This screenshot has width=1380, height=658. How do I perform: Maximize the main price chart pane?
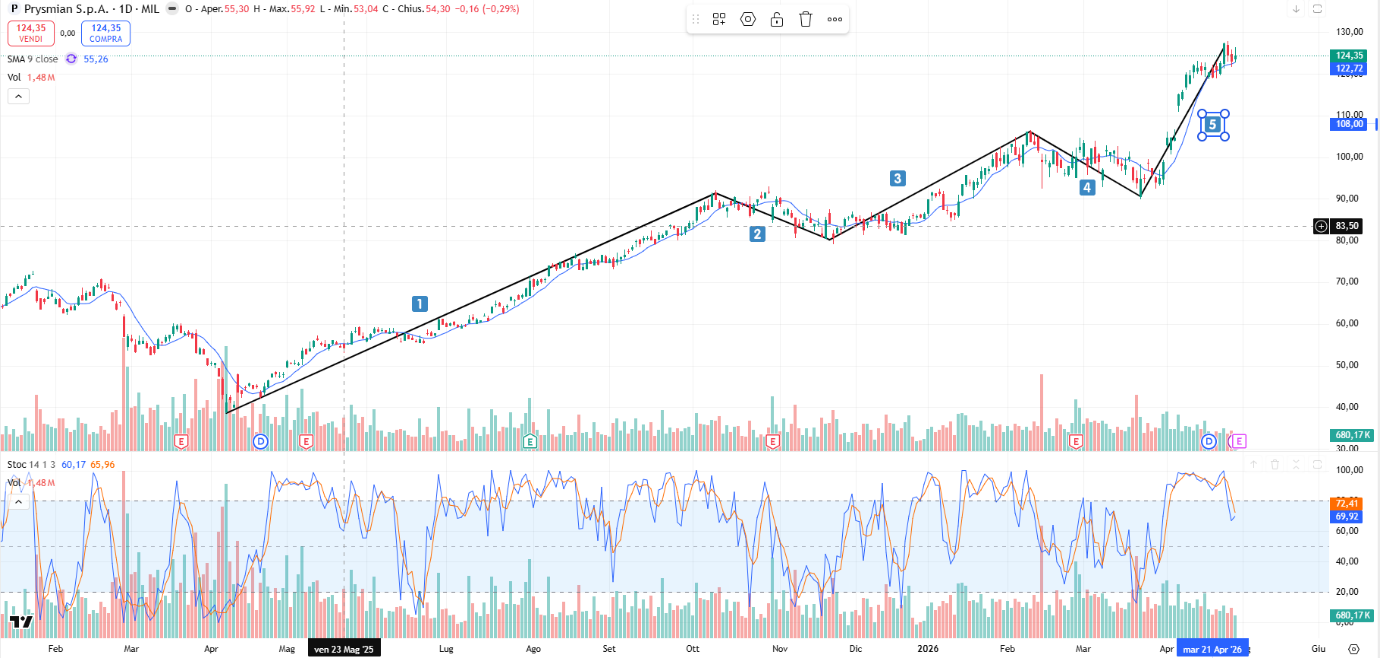click(1317, 8)
